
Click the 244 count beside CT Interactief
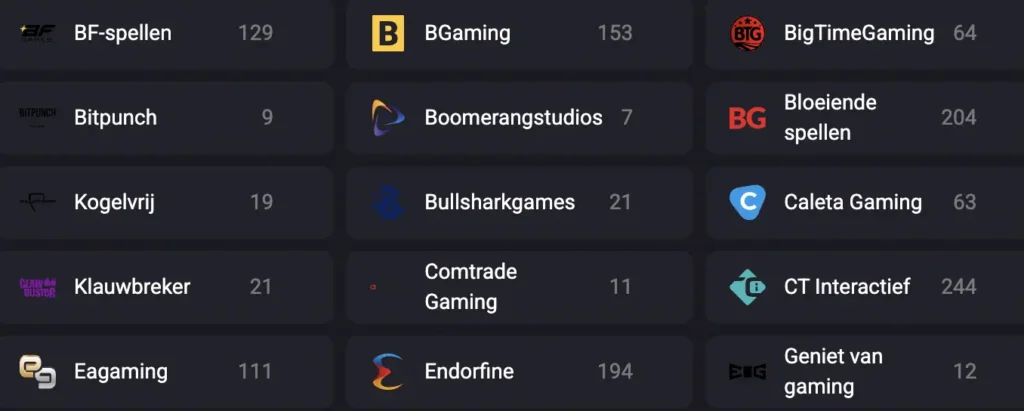click(x=958, y=287)
